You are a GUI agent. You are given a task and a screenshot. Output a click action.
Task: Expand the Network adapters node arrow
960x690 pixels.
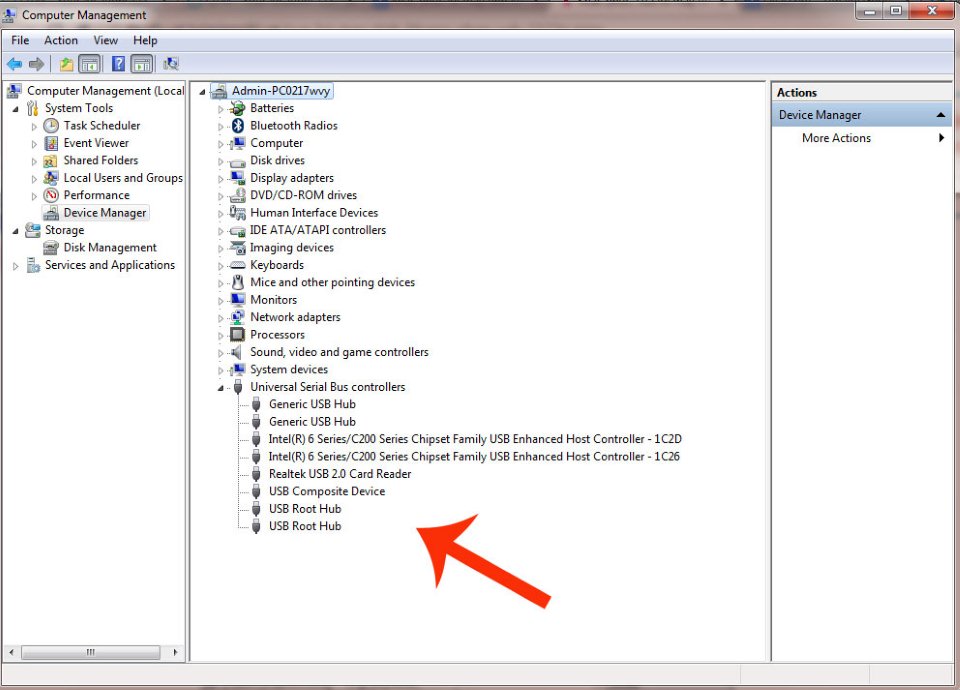point(221,318)
